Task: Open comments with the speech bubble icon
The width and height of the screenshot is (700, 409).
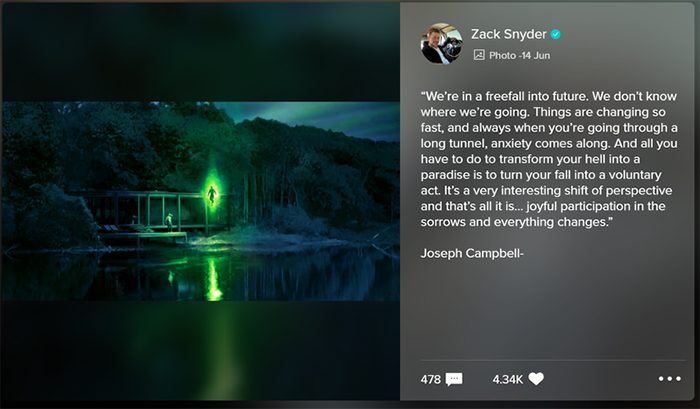Action: tap(454, 379)
